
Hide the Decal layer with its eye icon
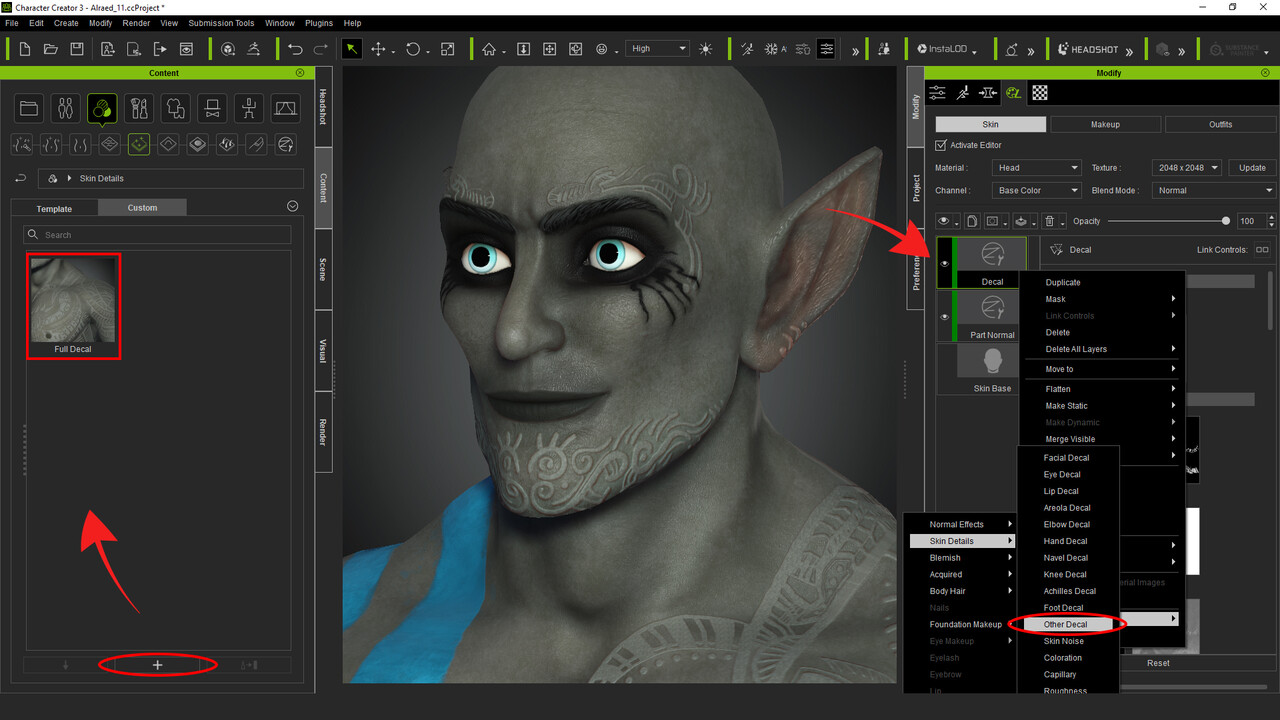944,264
